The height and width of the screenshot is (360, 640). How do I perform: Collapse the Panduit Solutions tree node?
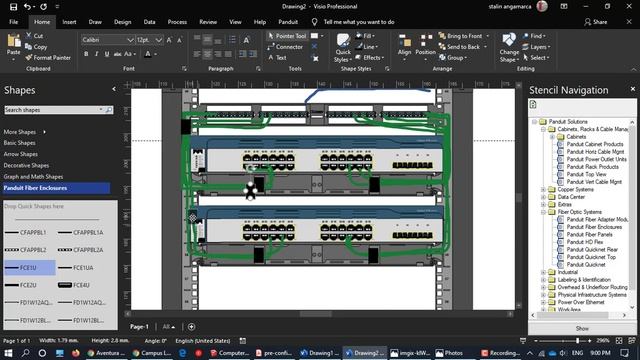click(534, 122)
